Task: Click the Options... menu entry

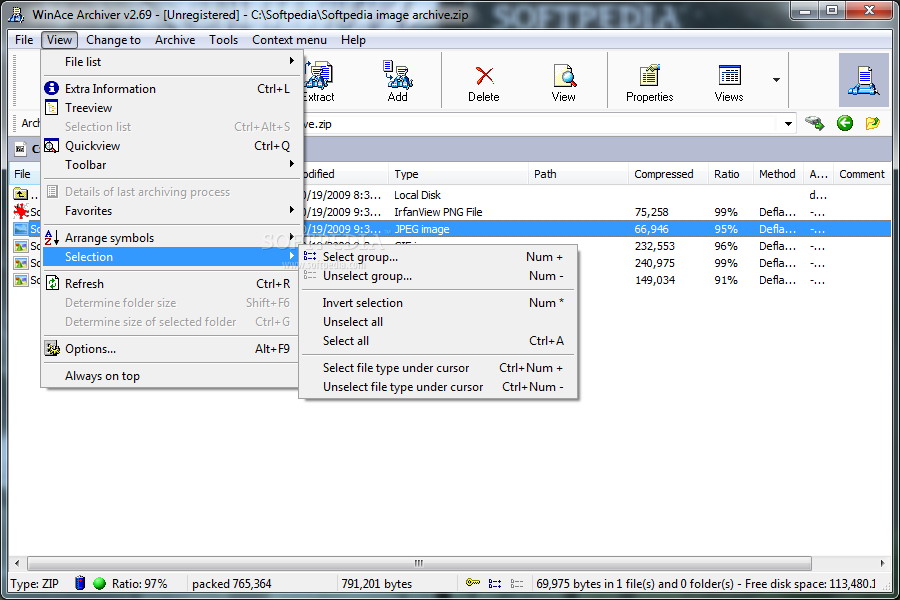Action: [170, 349]
